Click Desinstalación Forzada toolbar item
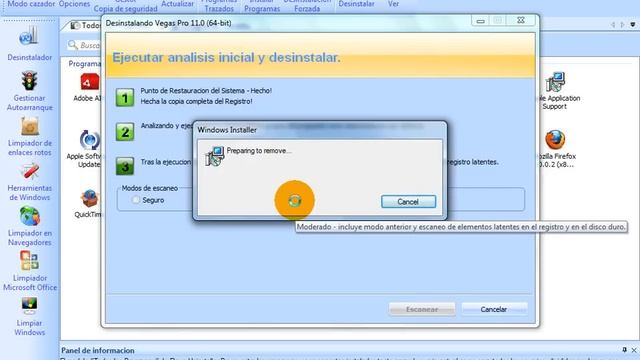This screenshot has width=640, height=360. click(307, 6)
